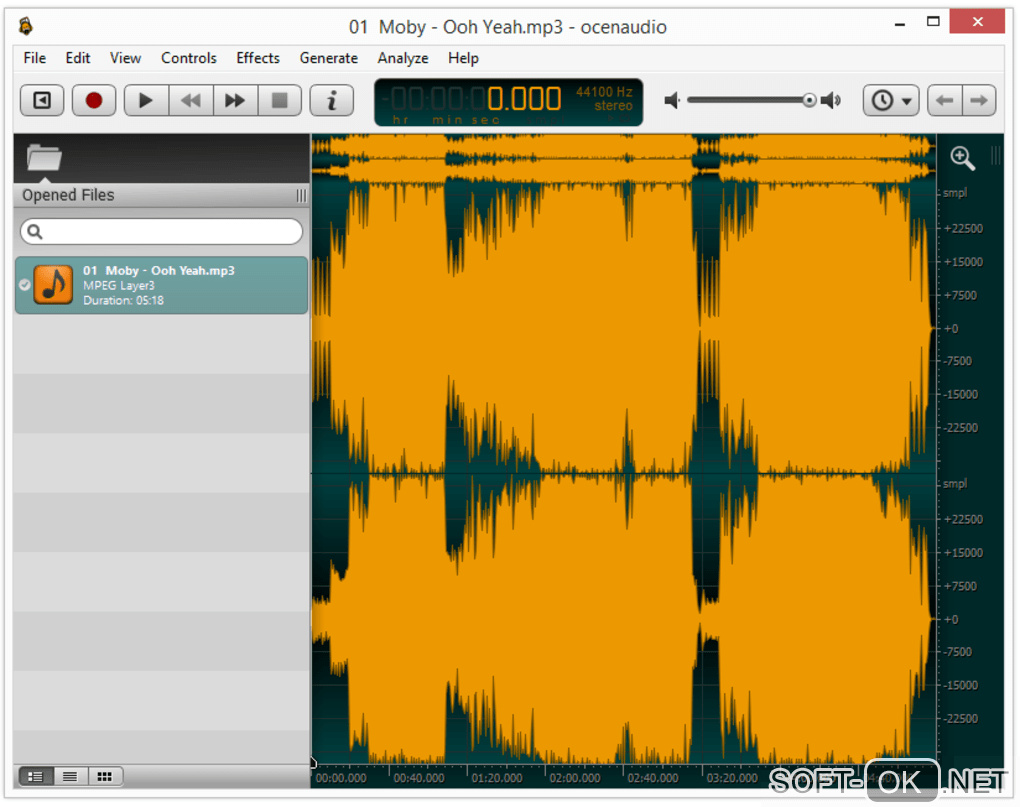
Task: Switch to compact list view
Action: pos(70,776)
